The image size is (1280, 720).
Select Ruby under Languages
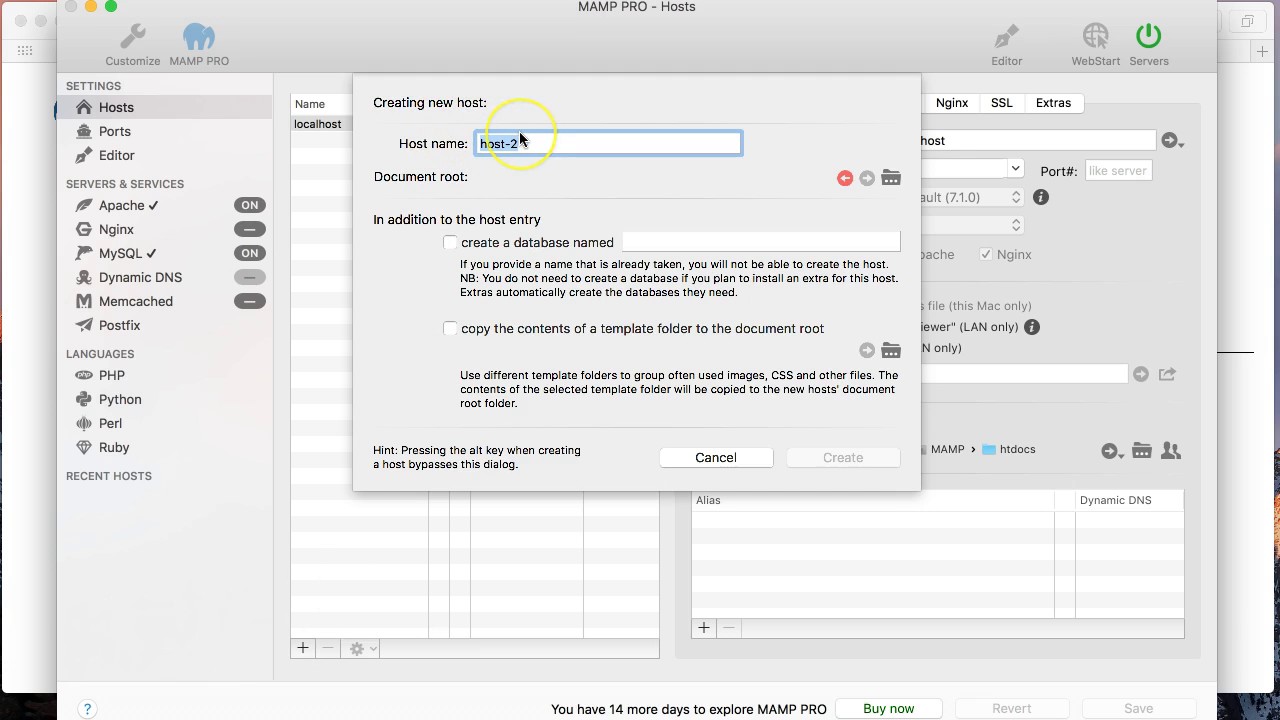point(114,447)
